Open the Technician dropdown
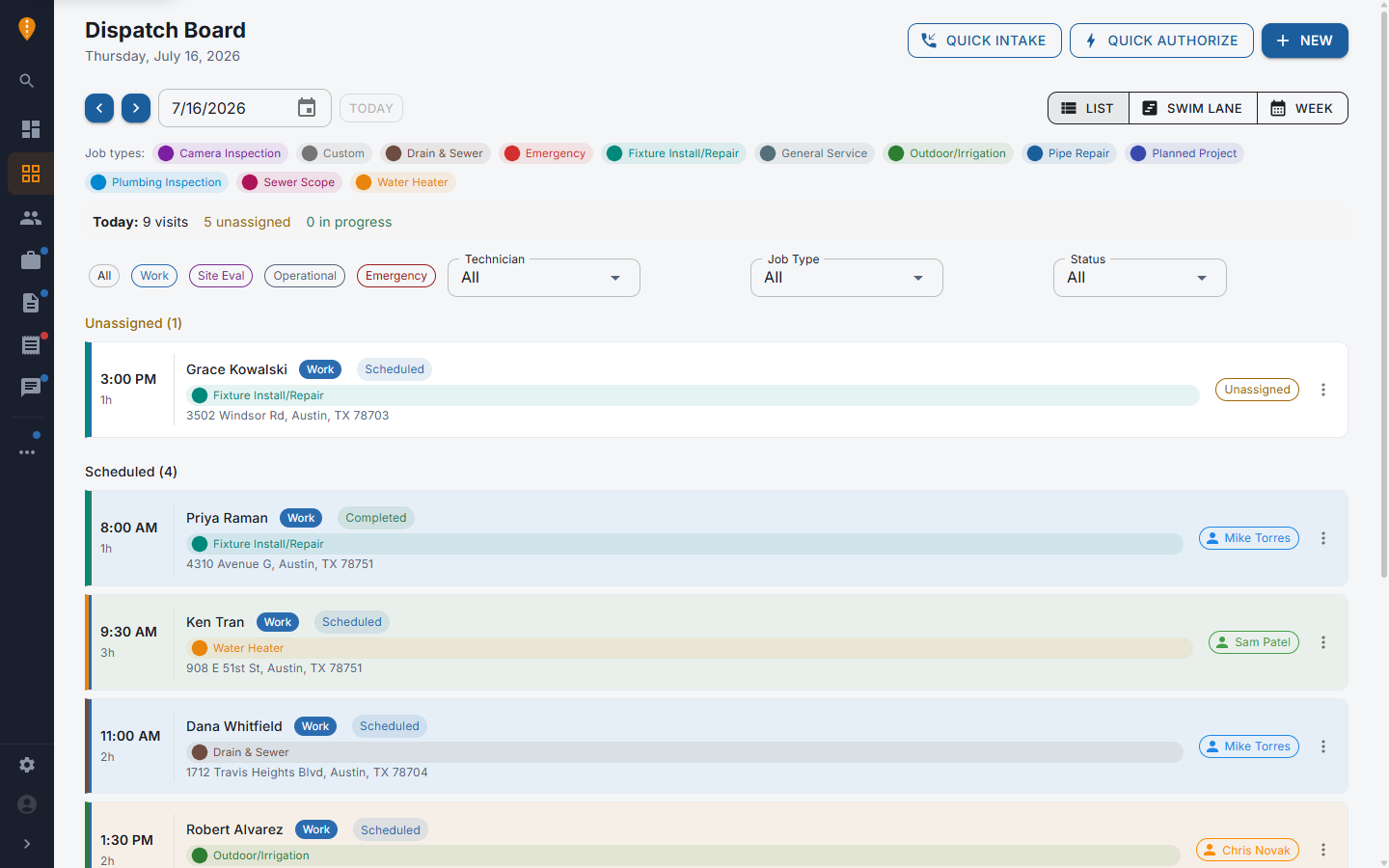1389x868 pixels. [x=544, y=278]
